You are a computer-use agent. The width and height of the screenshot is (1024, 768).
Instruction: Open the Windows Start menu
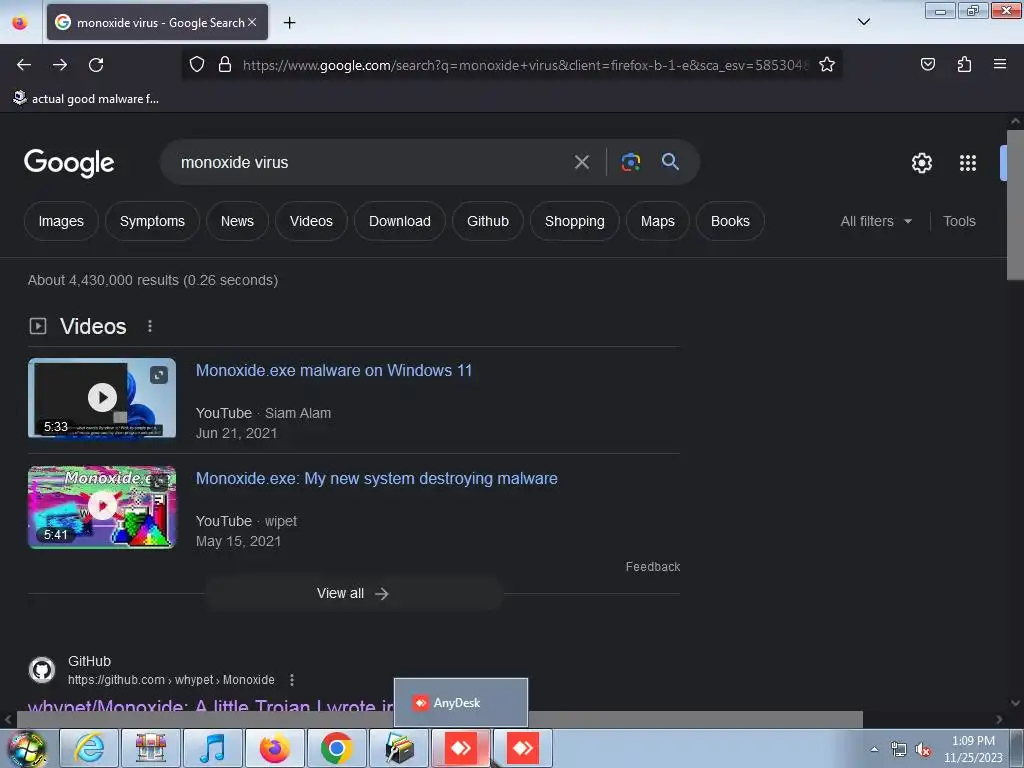27,749
